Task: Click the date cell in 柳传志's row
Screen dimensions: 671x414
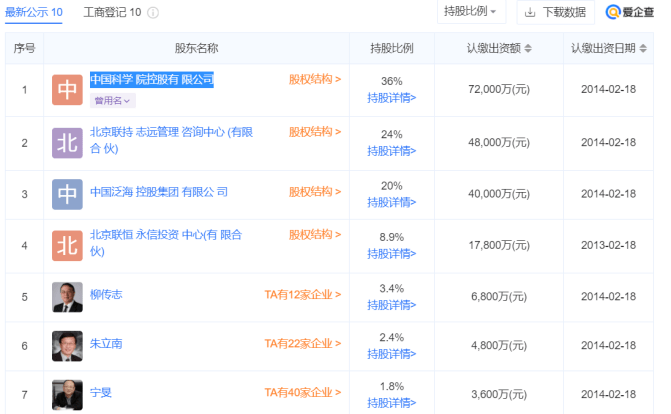Action: click(x=609, y=297)
